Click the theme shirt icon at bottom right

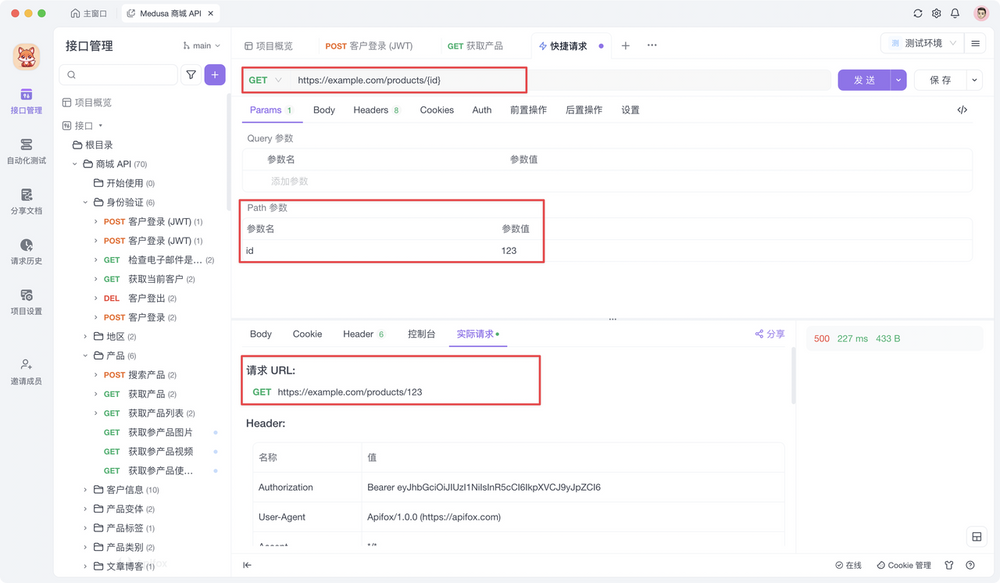point(948,565)
